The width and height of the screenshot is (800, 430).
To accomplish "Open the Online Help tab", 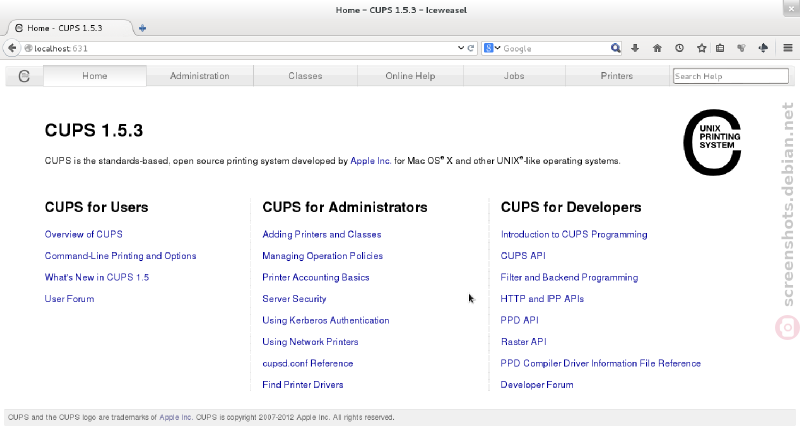I will (x=410, y=76).
